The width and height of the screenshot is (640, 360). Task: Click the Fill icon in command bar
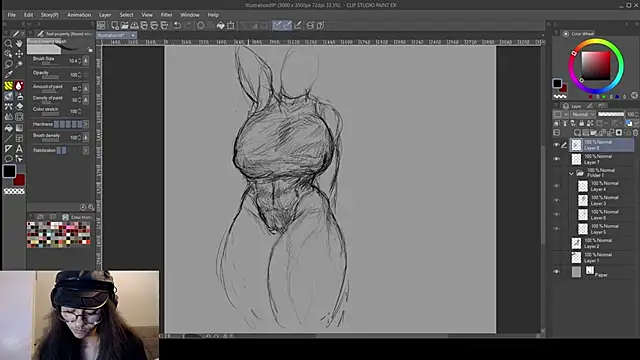tap(220, 25)
